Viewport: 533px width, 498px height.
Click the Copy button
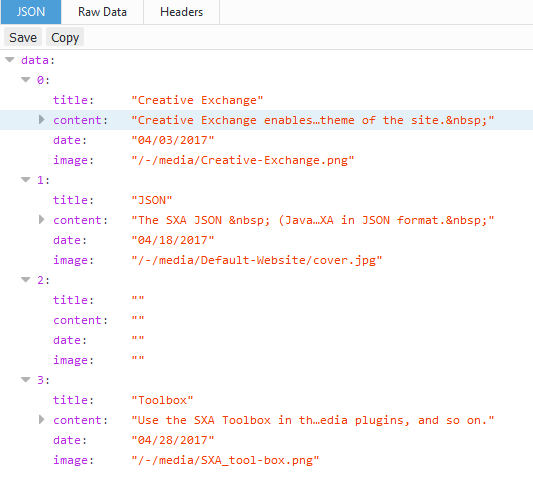pos(65,37)
